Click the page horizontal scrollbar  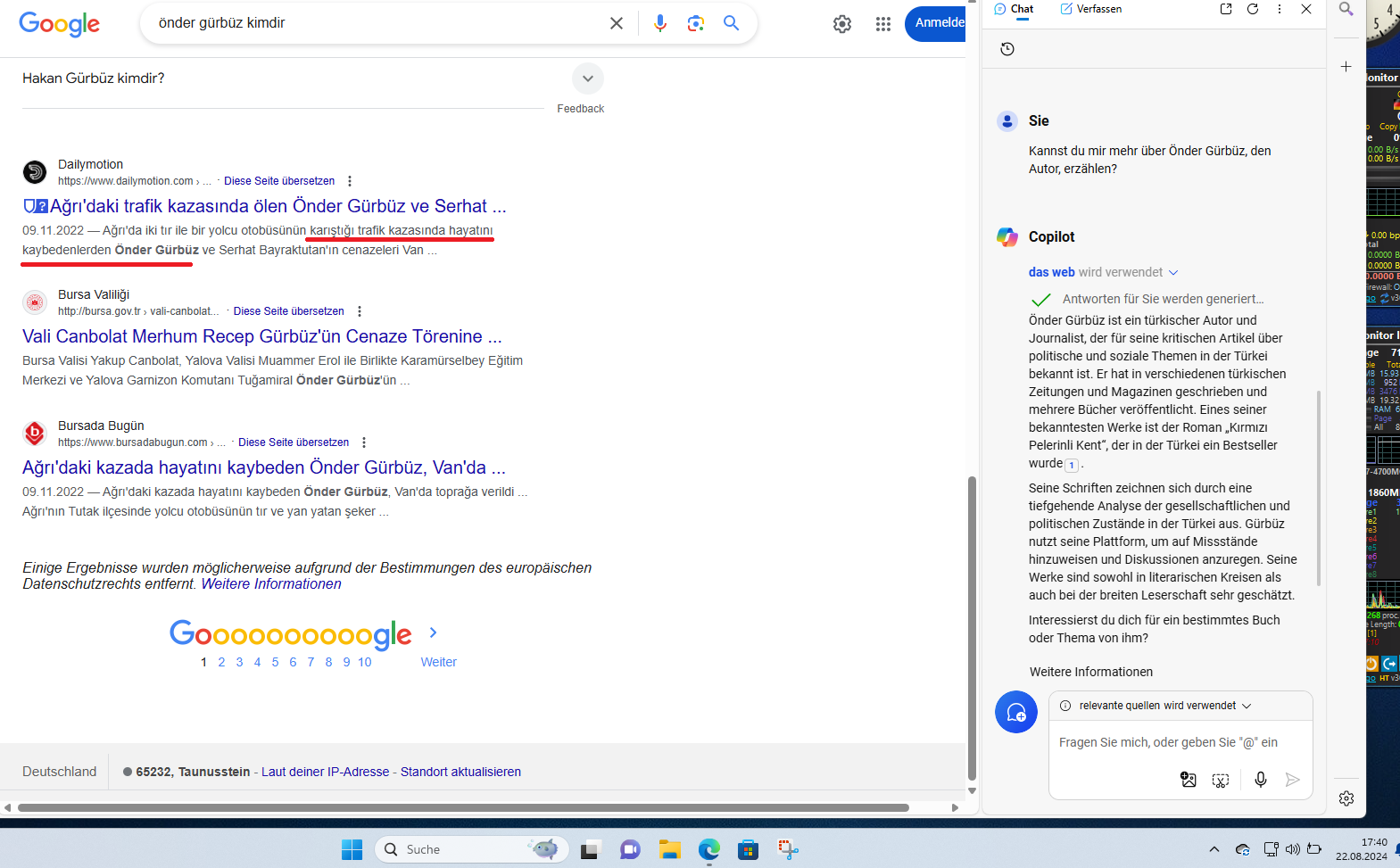(x=463, y=807)
